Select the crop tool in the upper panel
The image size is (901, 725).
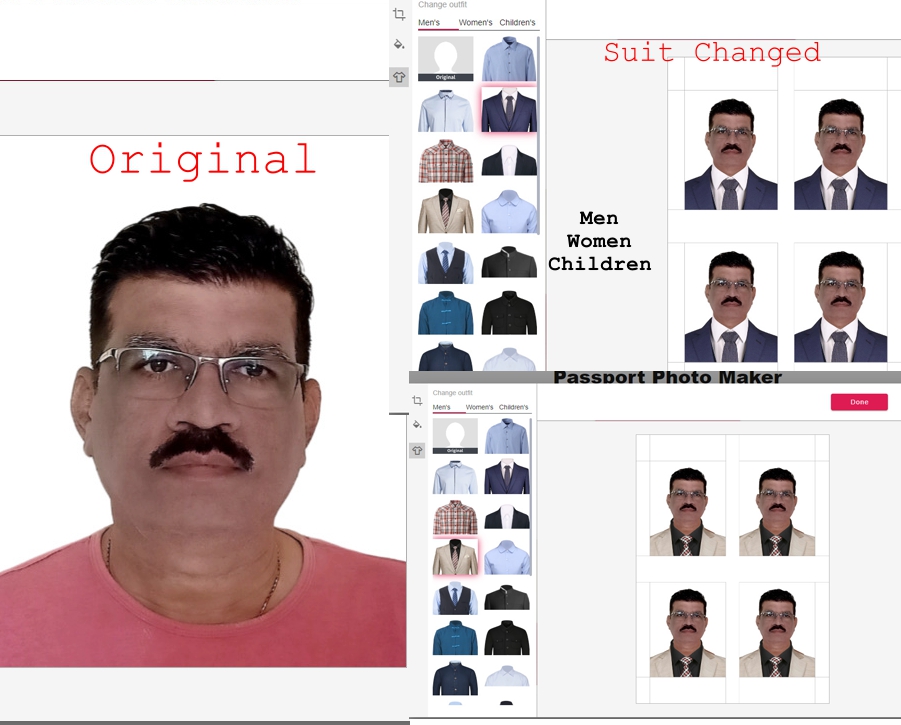tap(399, 14)
